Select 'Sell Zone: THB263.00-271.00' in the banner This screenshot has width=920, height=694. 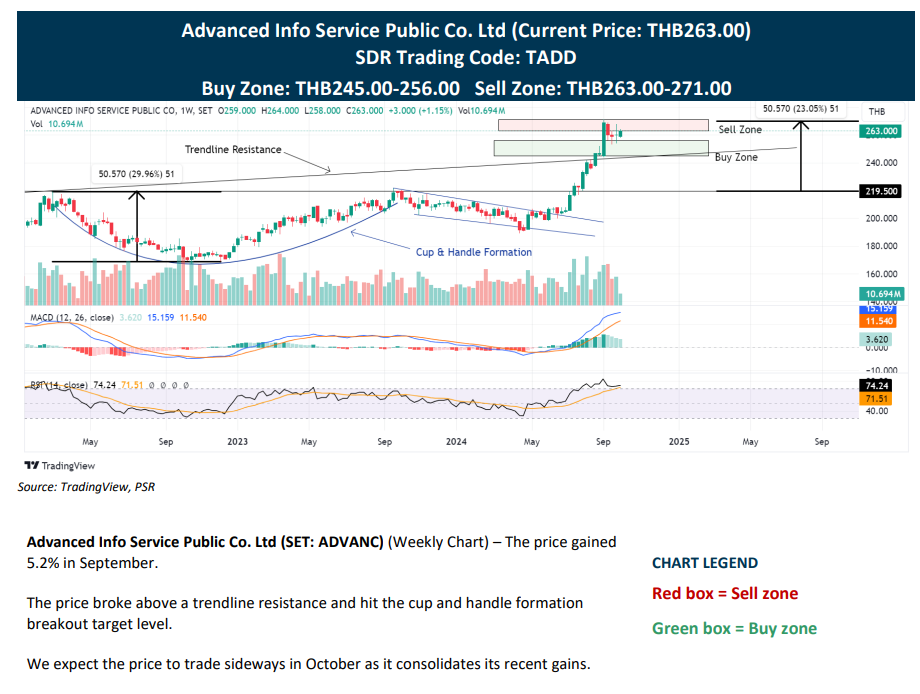click(603, 89)
